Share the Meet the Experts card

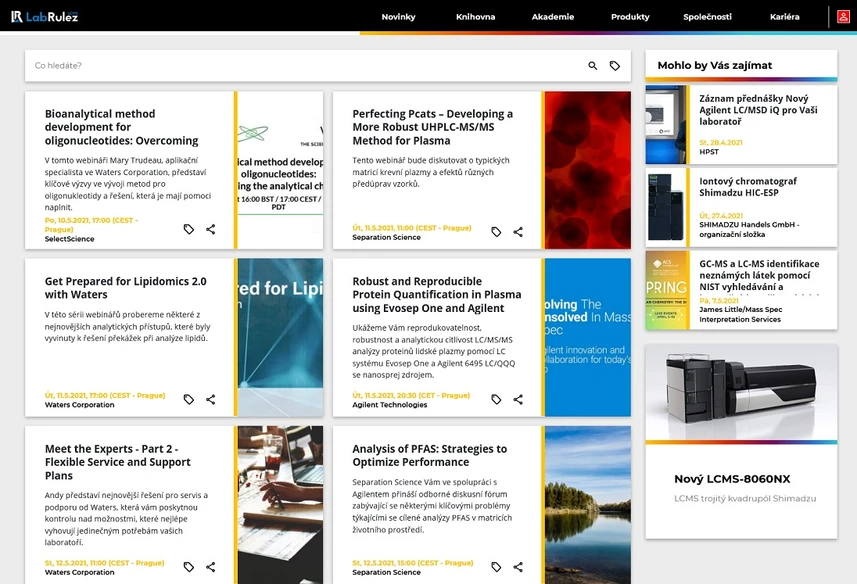[x=210, y=567]
